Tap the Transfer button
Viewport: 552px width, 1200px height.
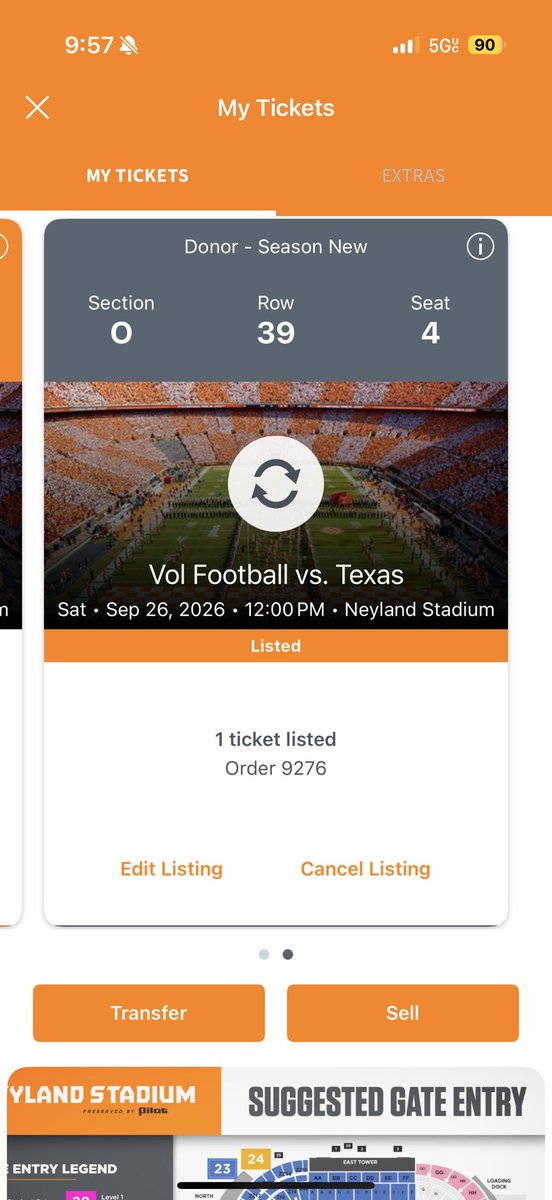click(149, 1013)
